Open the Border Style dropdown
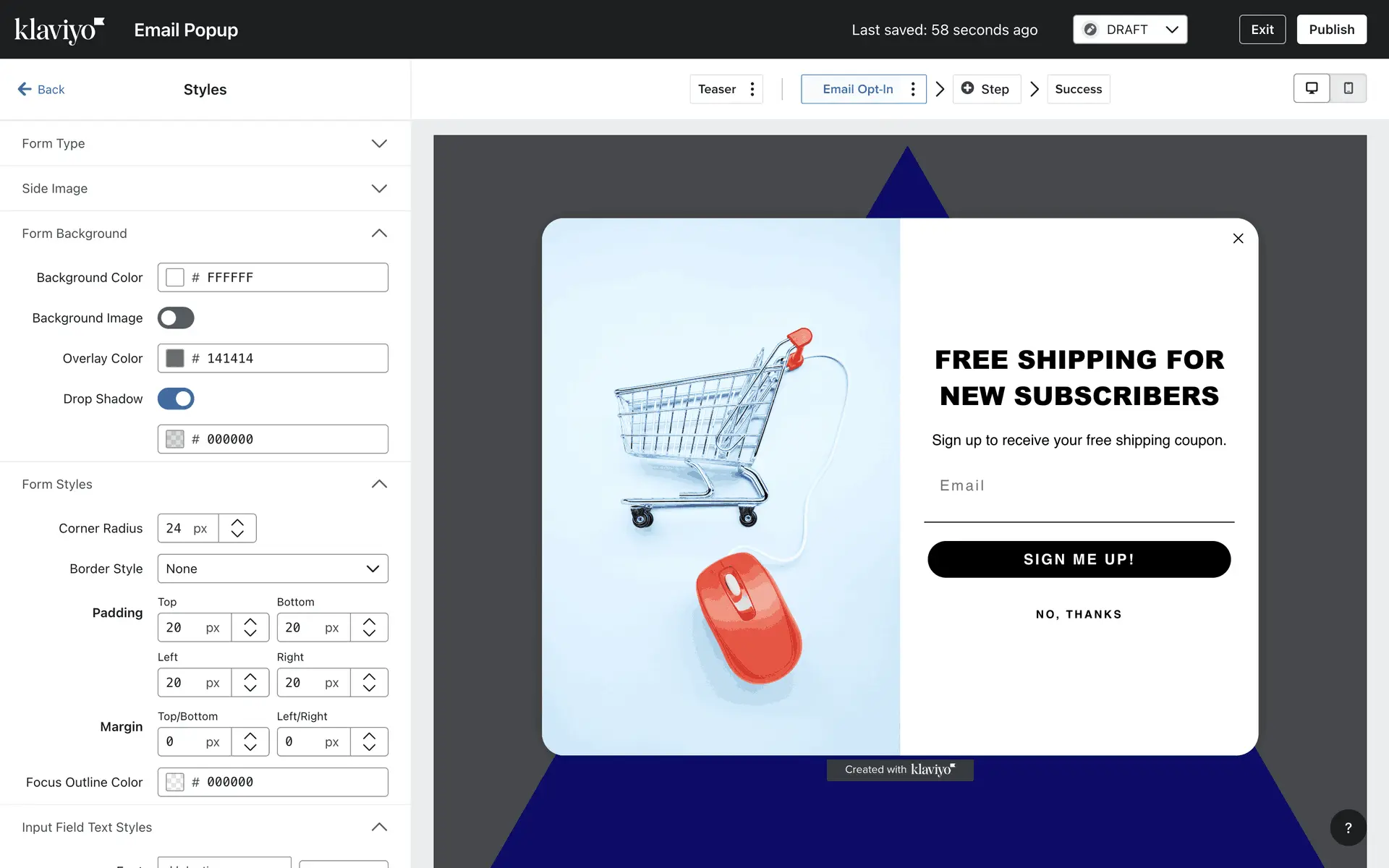The height and width of the screenshot is (868, 1389). (x=273, y=569)
